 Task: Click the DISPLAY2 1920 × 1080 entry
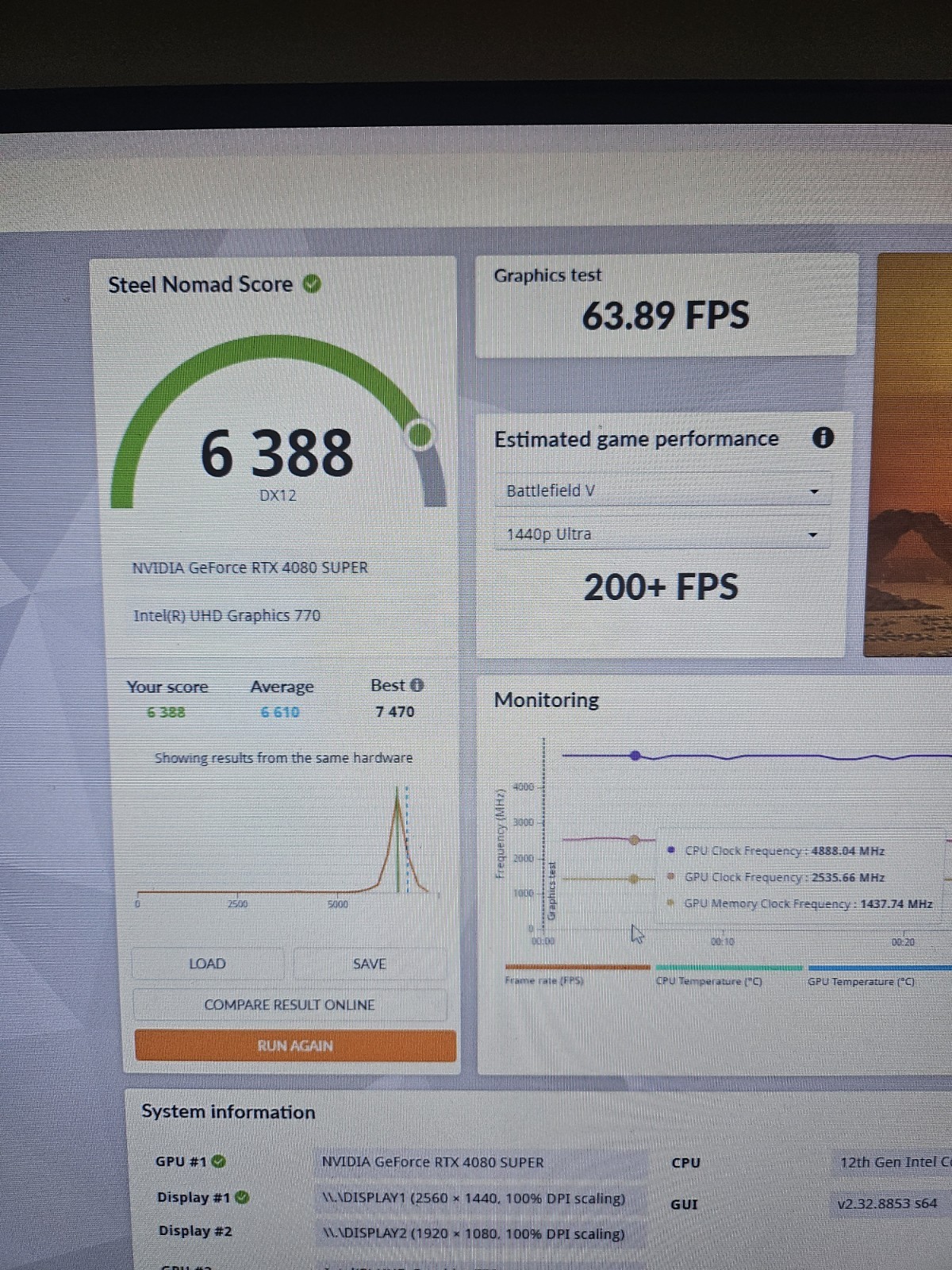(x=474, y=1233)
